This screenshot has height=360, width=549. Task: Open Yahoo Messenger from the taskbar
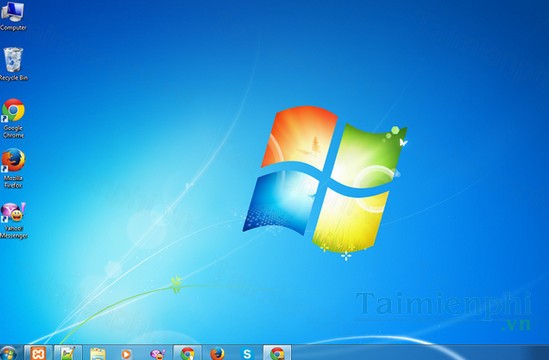click(x=158, y=354)
